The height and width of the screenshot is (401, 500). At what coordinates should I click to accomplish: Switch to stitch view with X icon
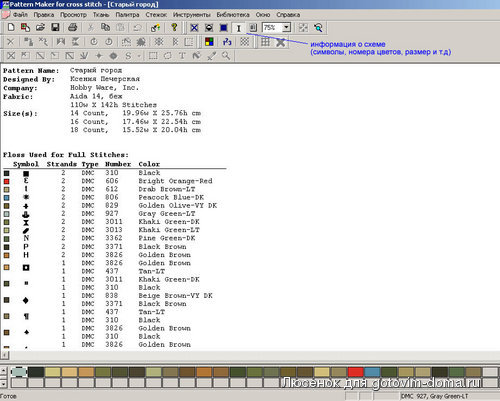point(194,28)
